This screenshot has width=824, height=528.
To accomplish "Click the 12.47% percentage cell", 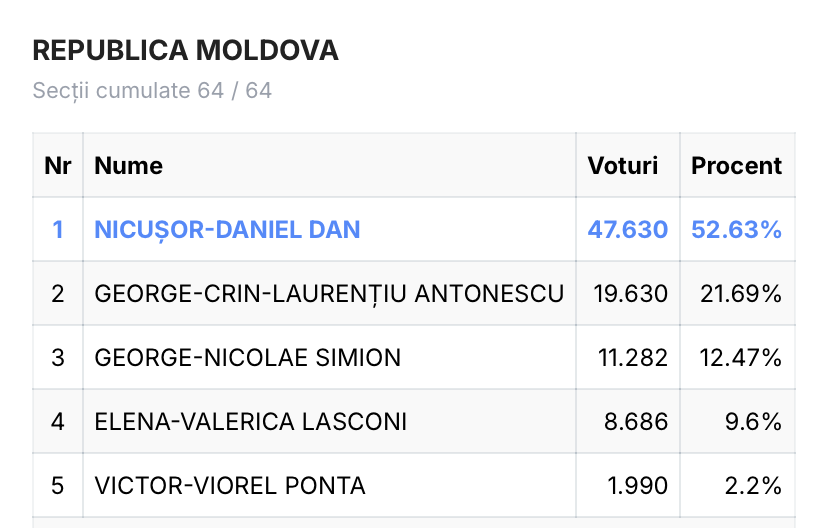I will 740,358.
